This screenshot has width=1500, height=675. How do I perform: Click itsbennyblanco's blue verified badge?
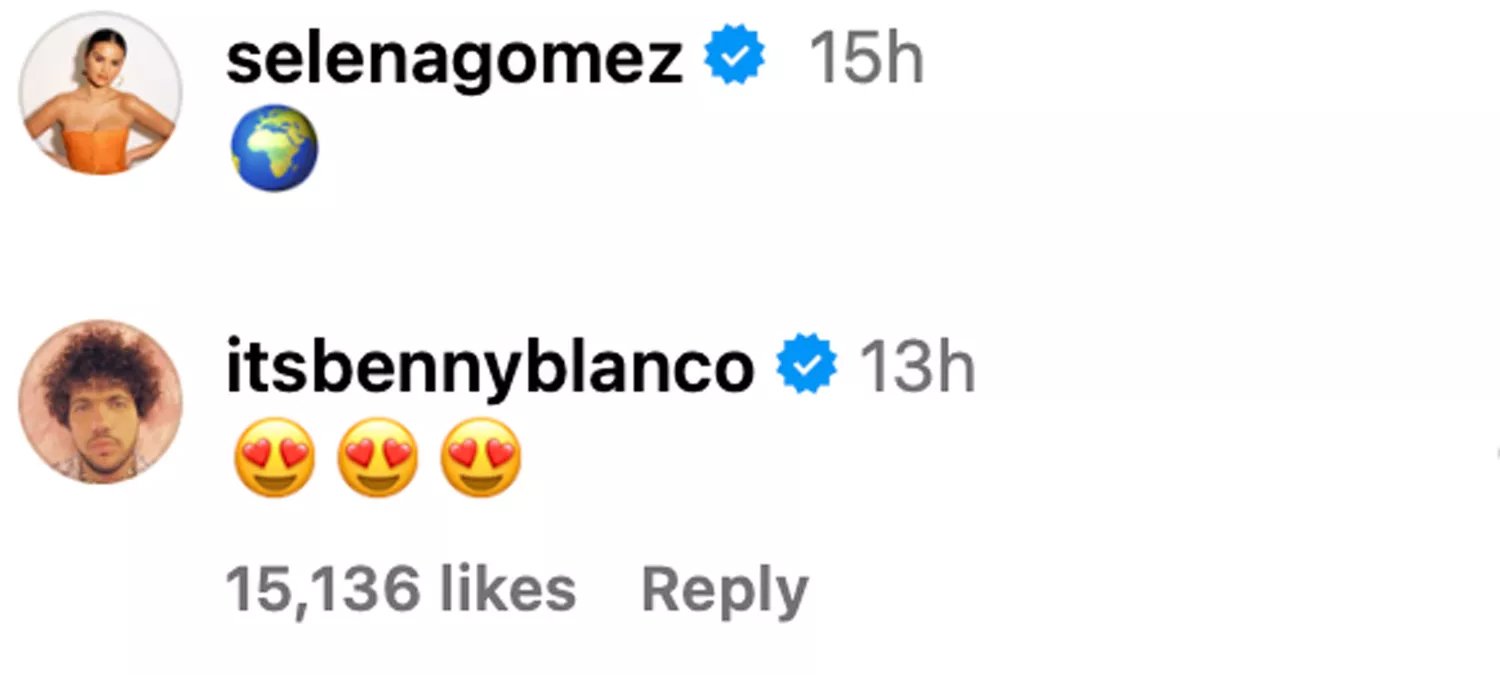808,367
